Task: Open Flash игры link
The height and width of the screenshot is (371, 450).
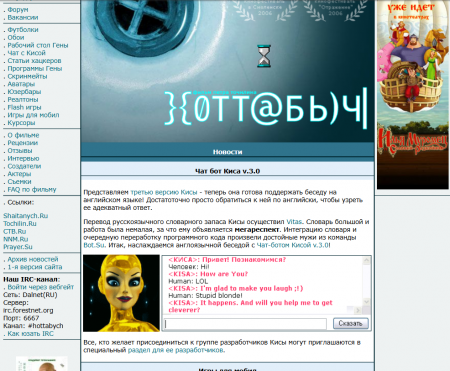Action: click(24, 107)
